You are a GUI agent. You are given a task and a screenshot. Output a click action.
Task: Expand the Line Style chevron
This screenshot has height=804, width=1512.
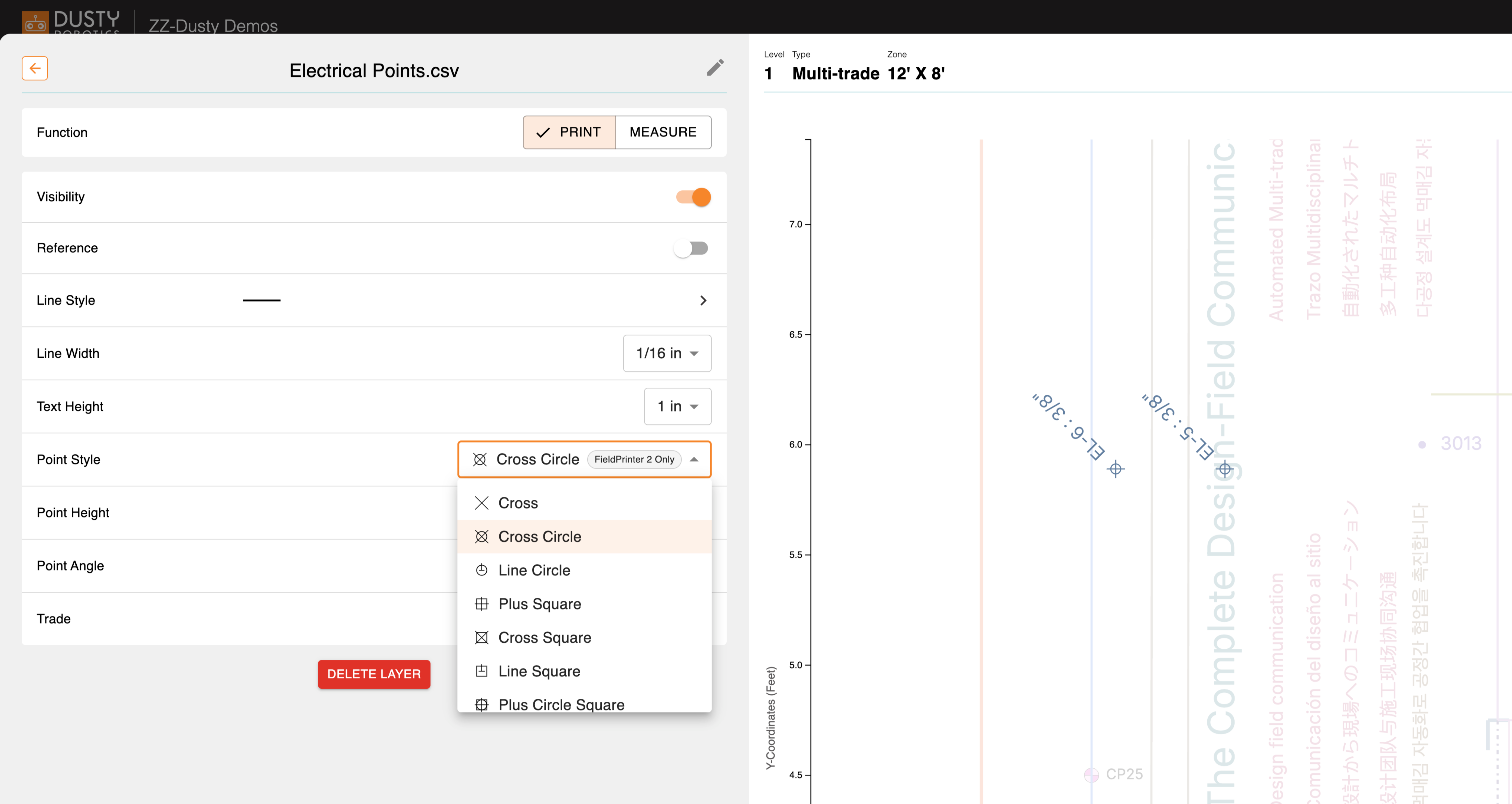[x=703, y=301]
